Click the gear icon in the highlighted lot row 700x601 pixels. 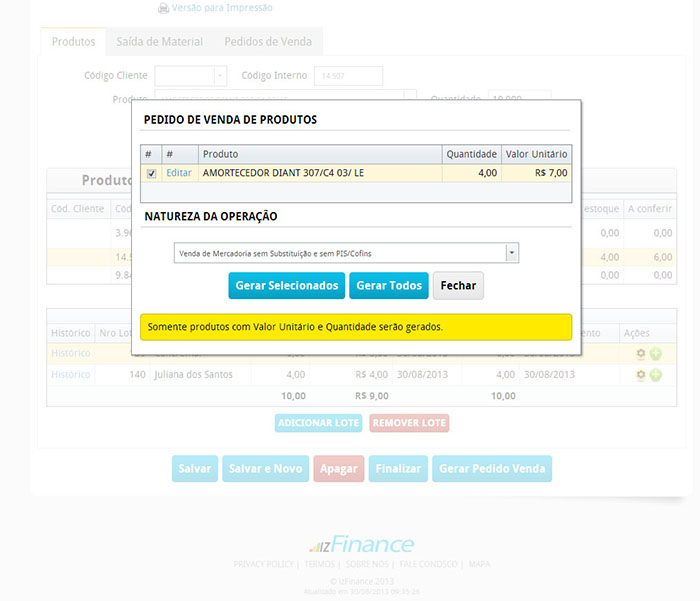(641, 354)
